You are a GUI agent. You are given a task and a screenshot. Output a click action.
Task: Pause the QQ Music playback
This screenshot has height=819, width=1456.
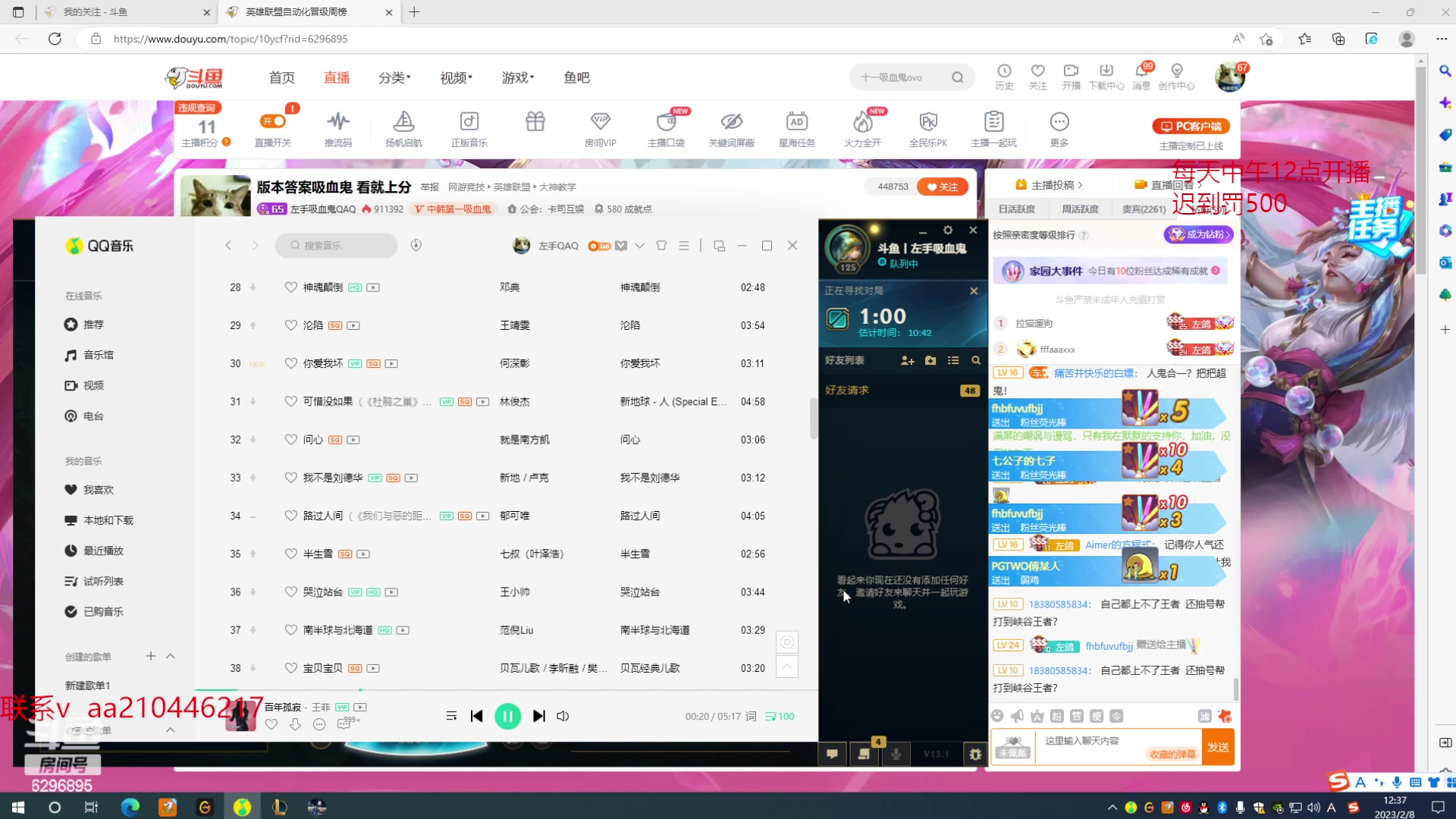click(507, 716)
